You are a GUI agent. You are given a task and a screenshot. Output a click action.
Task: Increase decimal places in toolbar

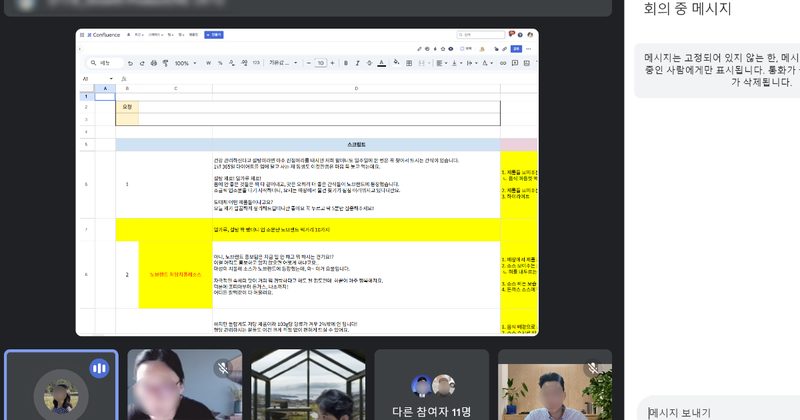click(x=244, y=63)
